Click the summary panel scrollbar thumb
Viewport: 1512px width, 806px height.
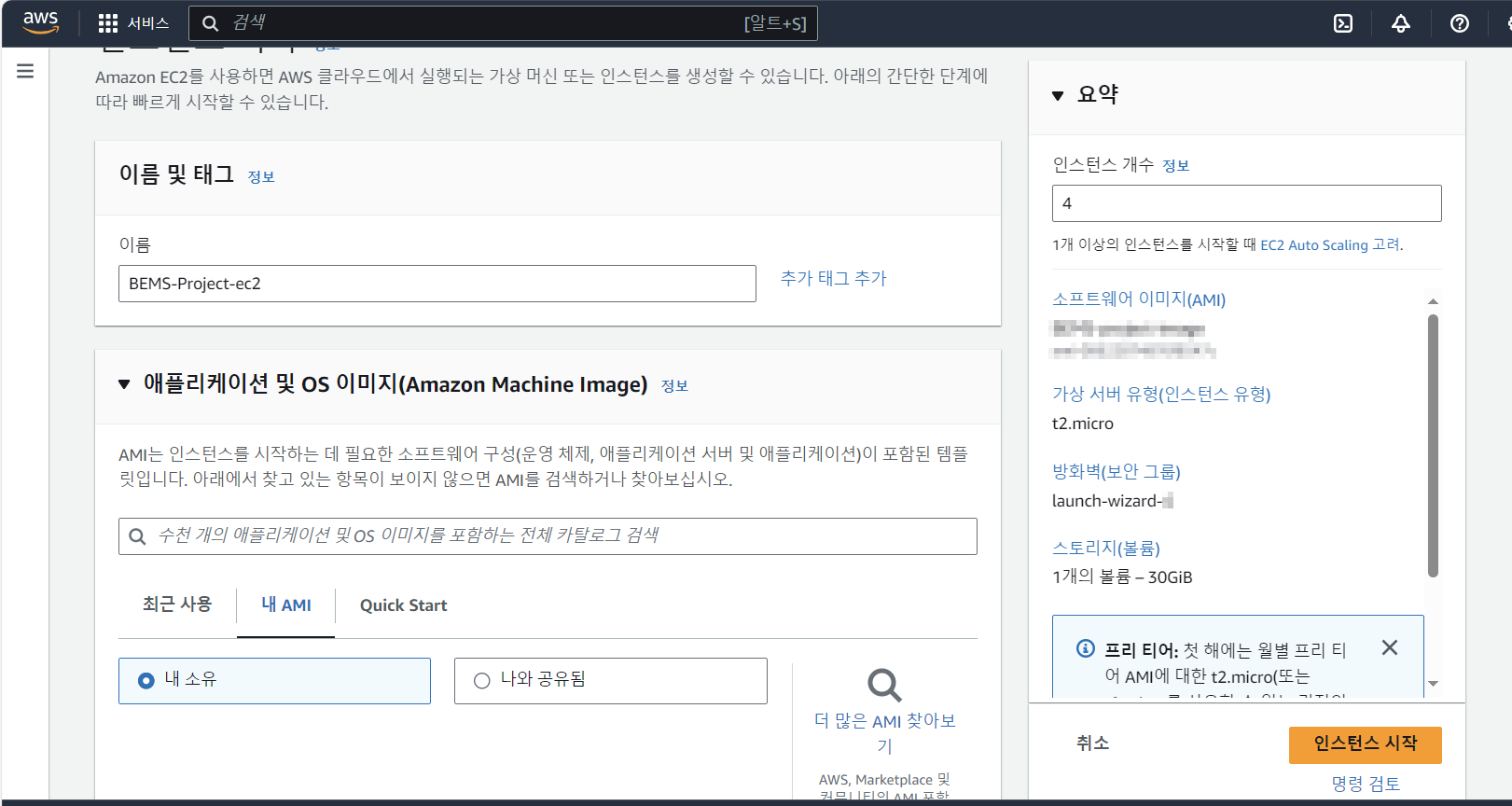(x=1433, y=446)
